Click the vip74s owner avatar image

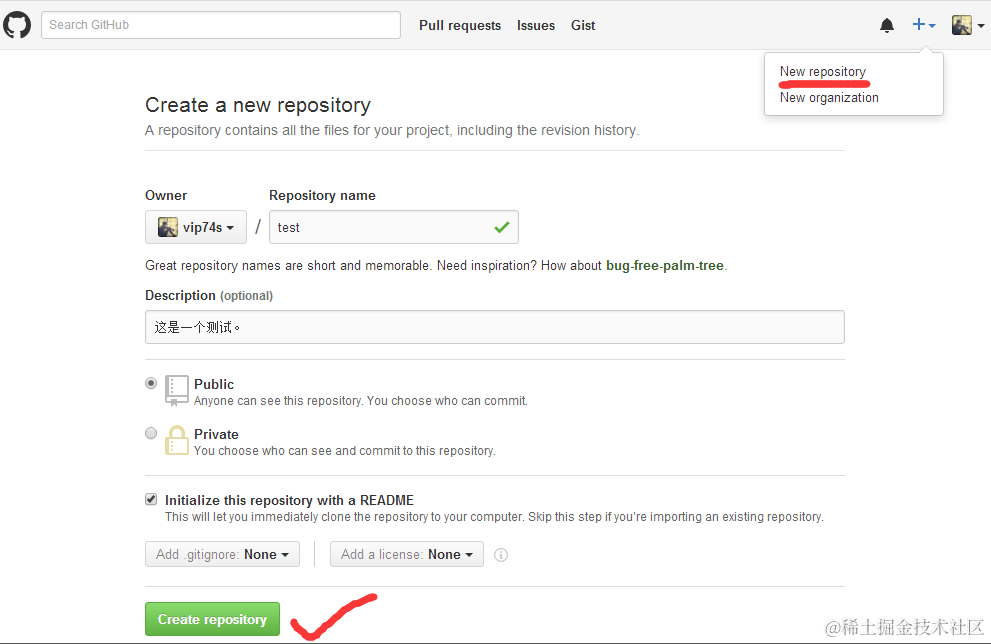167,227
